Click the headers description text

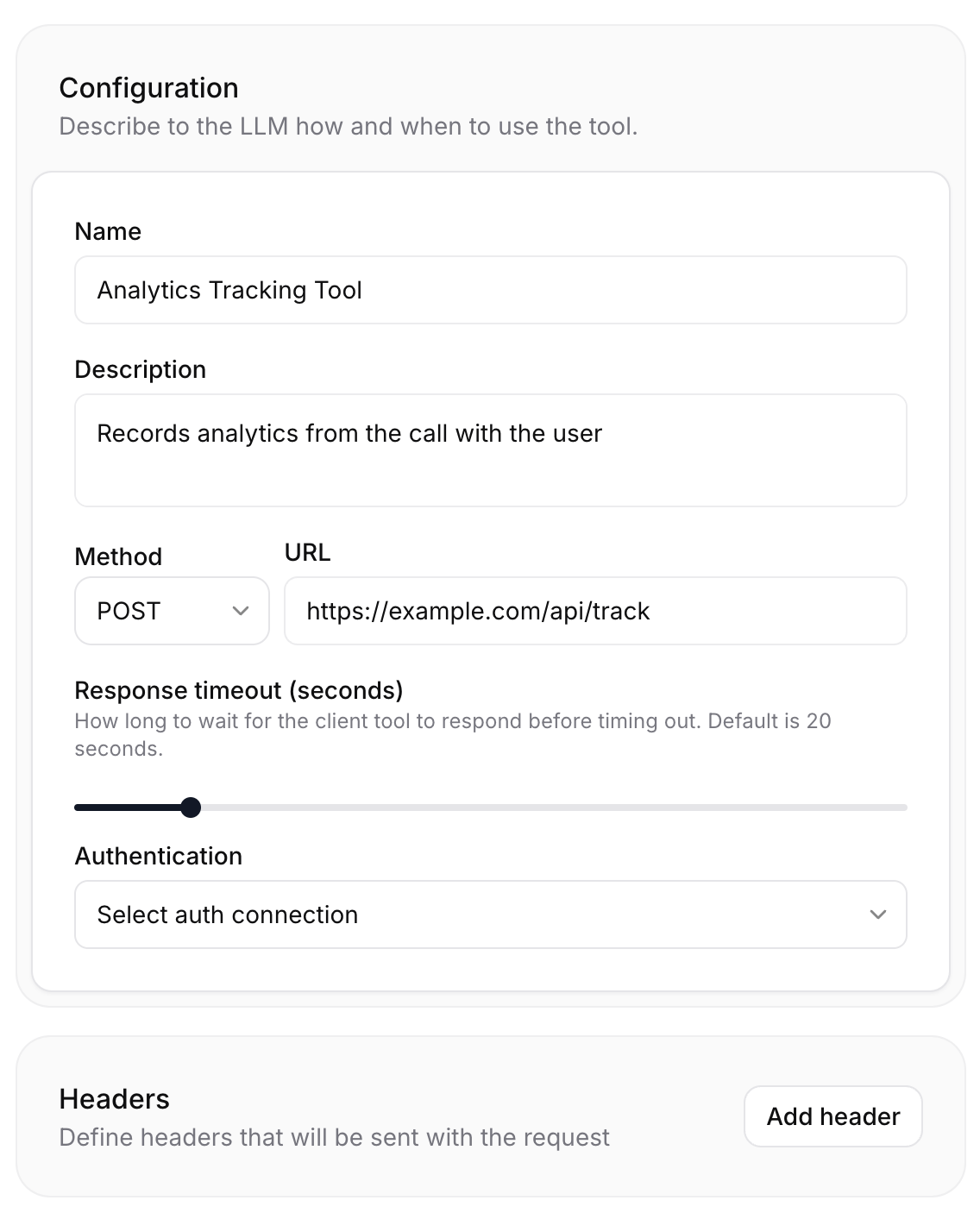333,1137
